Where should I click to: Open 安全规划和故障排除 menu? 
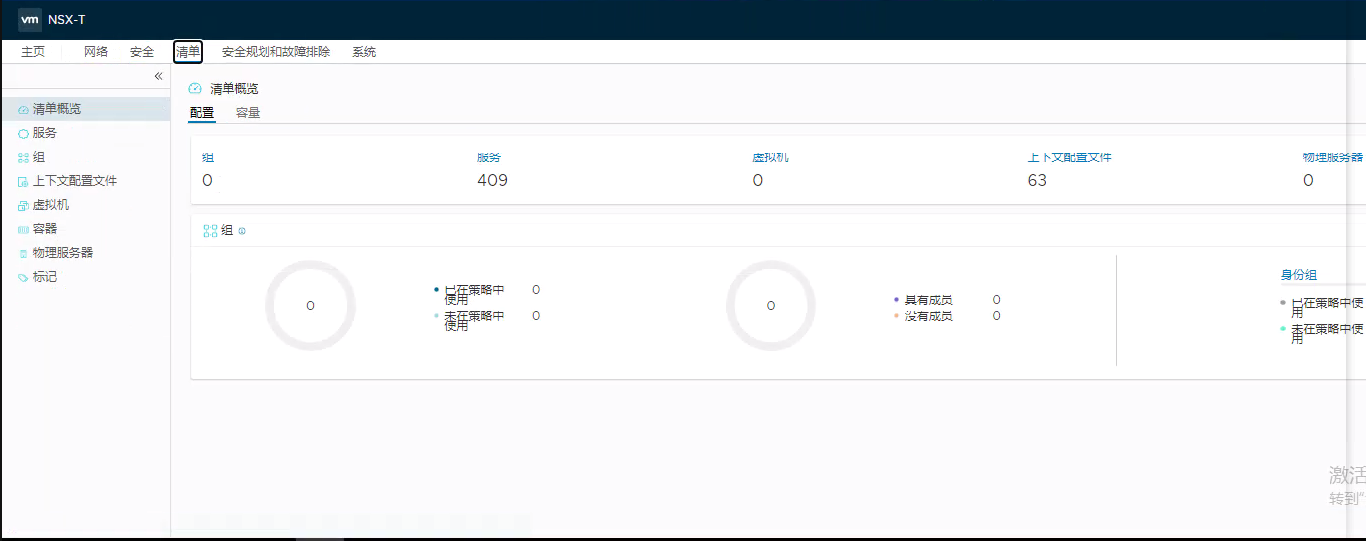pyautogui.click(x=276, y=52)
